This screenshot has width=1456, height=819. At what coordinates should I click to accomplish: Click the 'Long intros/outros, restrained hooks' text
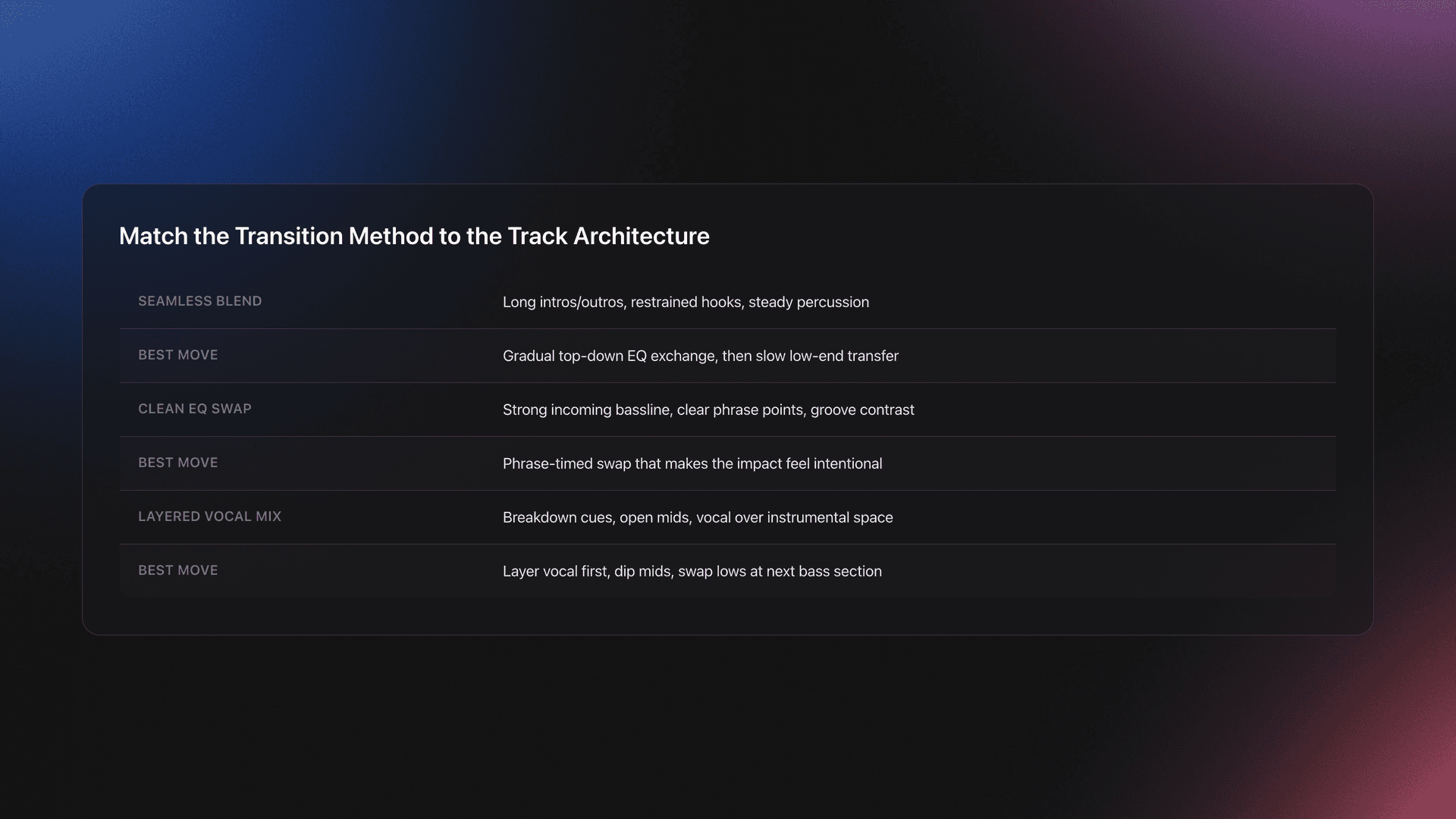623,302
